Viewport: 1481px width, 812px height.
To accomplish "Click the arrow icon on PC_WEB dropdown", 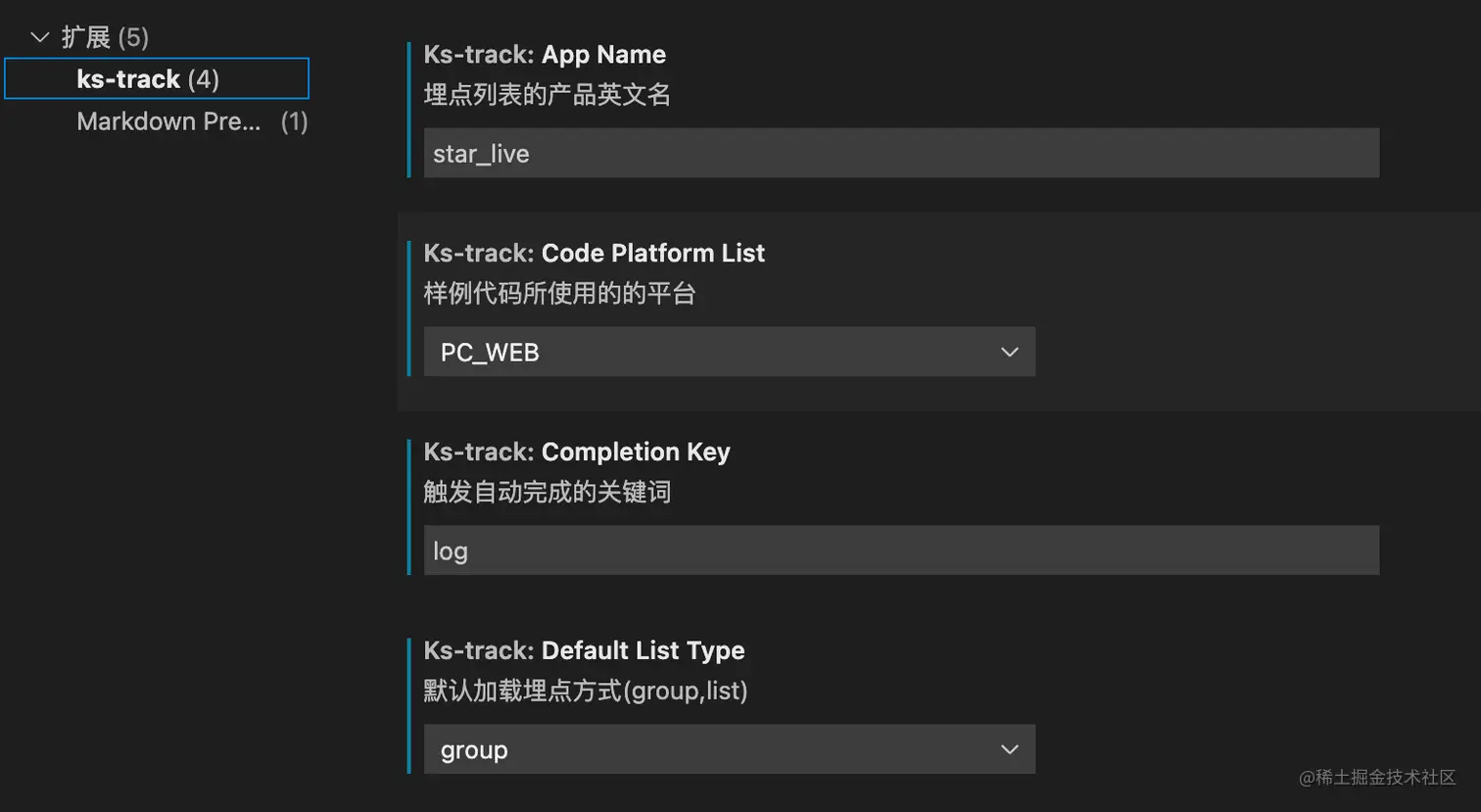I will [x=1010, y=352].
